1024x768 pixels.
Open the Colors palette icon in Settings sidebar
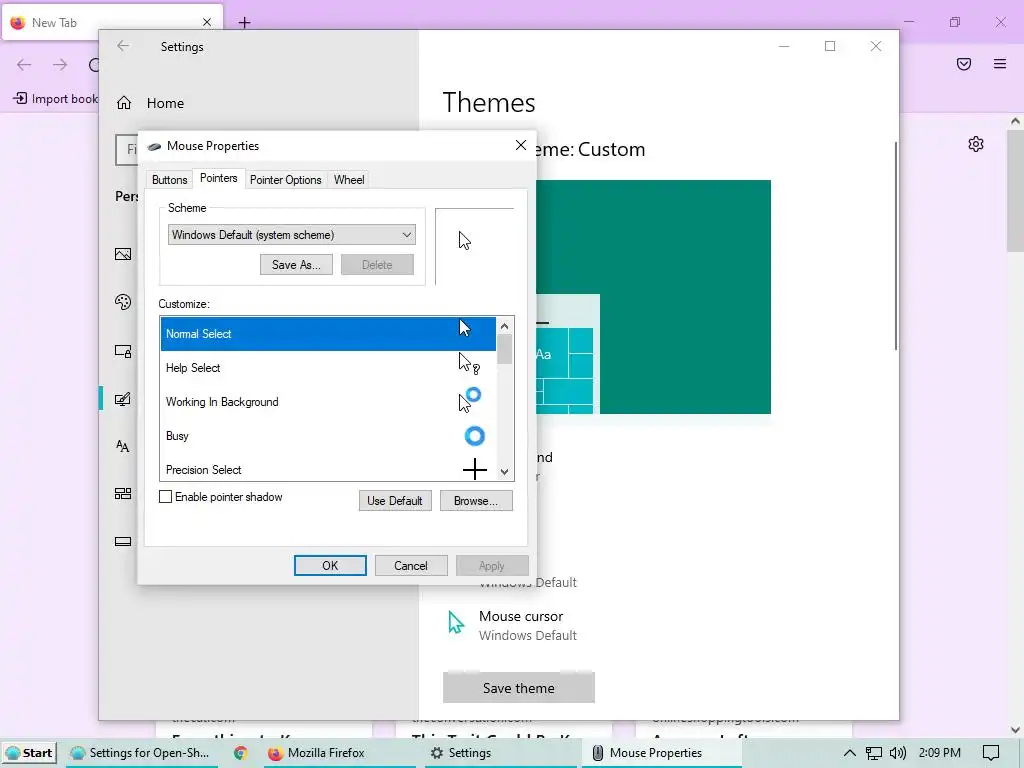tap(123, 302)
